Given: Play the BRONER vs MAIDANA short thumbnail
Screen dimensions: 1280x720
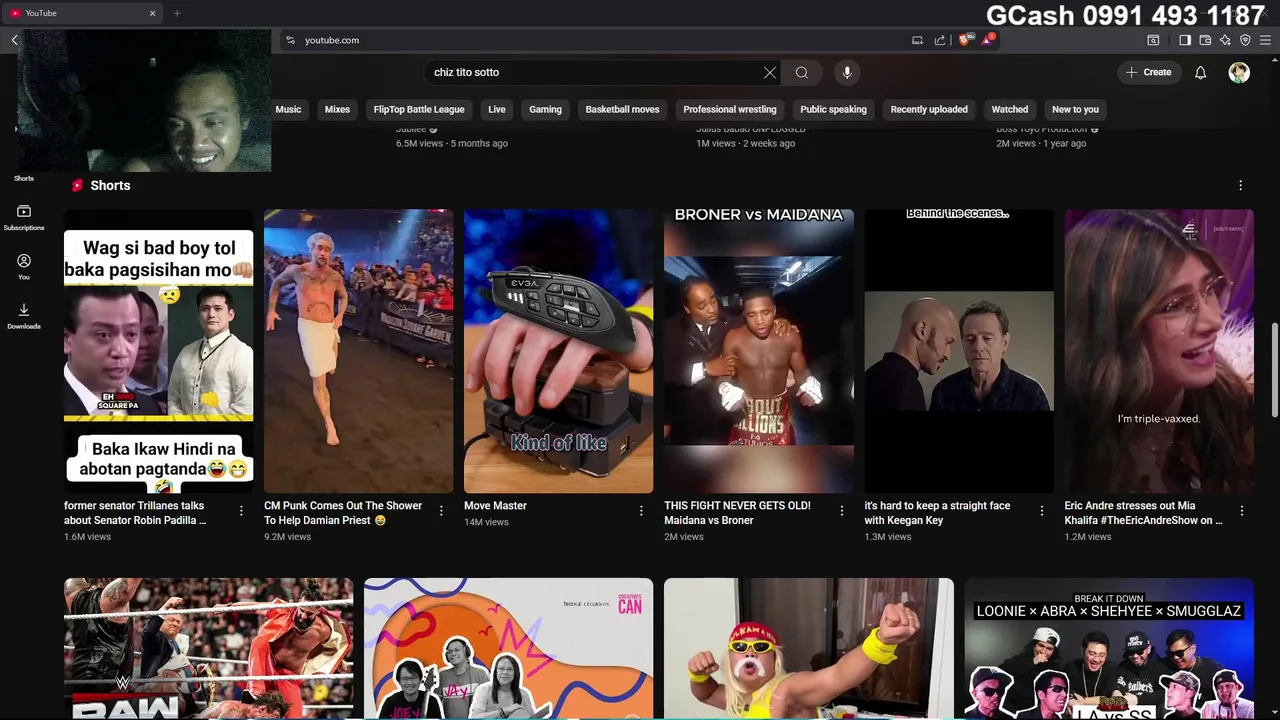Looking at the screenshot, I should pos(758,351).
